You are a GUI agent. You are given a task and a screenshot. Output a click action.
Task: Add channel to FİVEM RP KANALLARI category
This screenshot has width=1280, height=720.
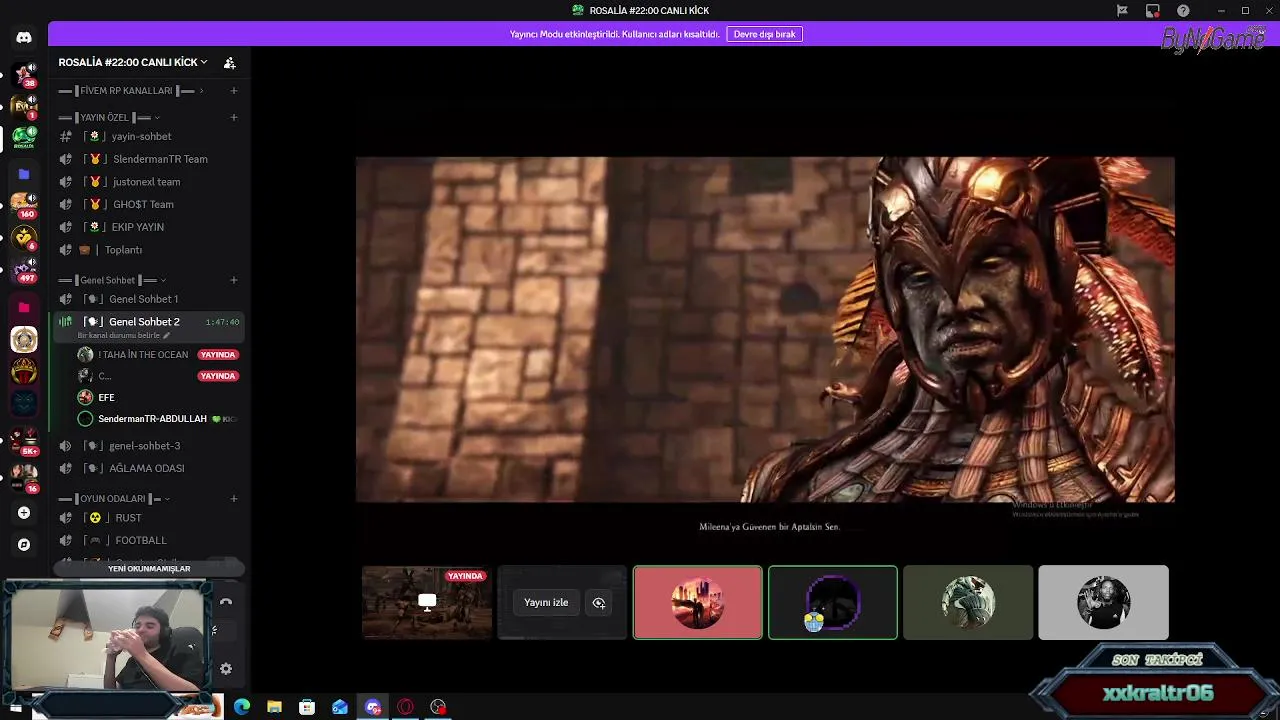(234, 91)
